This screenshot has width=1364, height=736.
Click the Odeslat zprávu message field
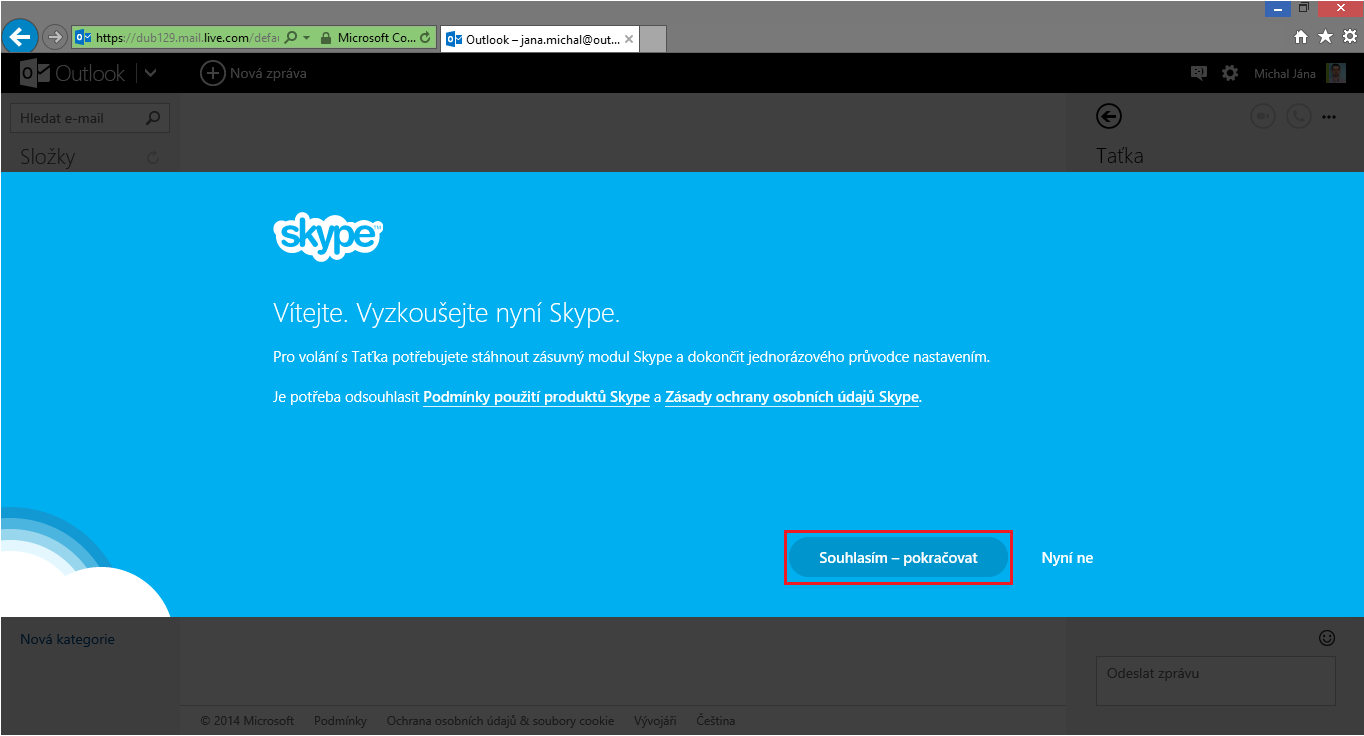[x=1215, y=680]
